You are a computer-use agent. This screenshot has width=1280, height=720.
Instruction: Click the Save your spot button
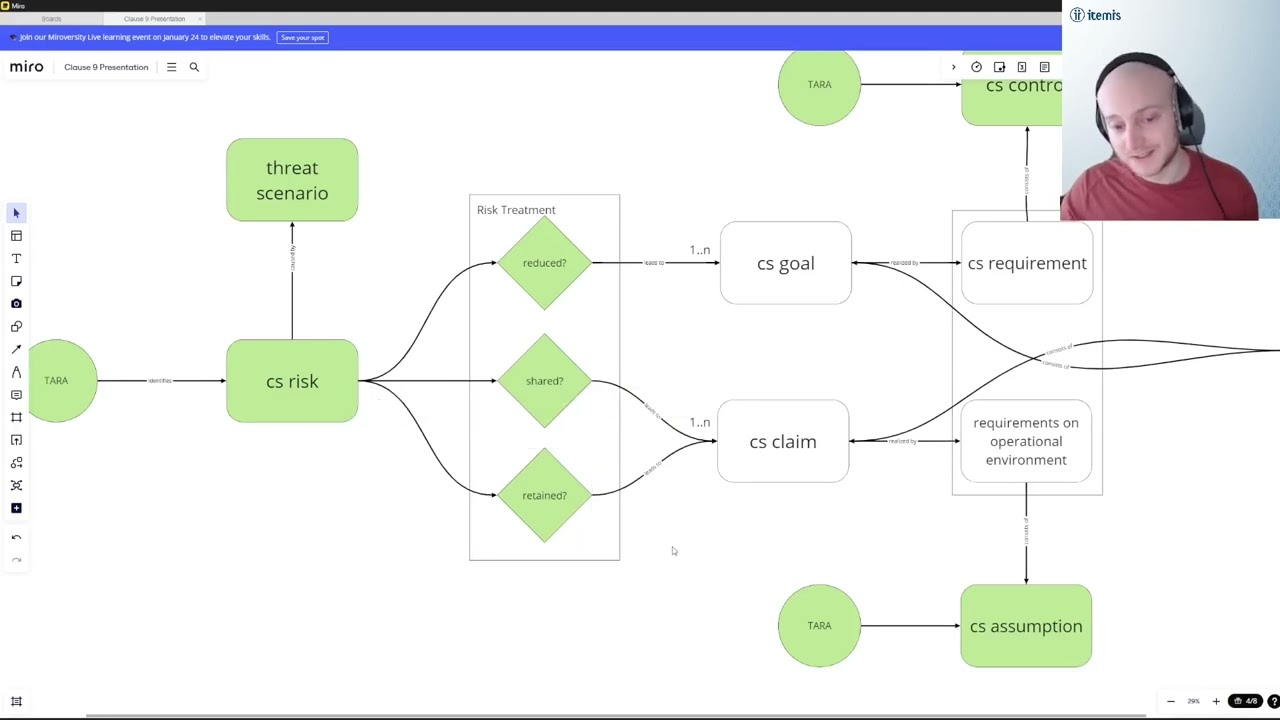303,37
